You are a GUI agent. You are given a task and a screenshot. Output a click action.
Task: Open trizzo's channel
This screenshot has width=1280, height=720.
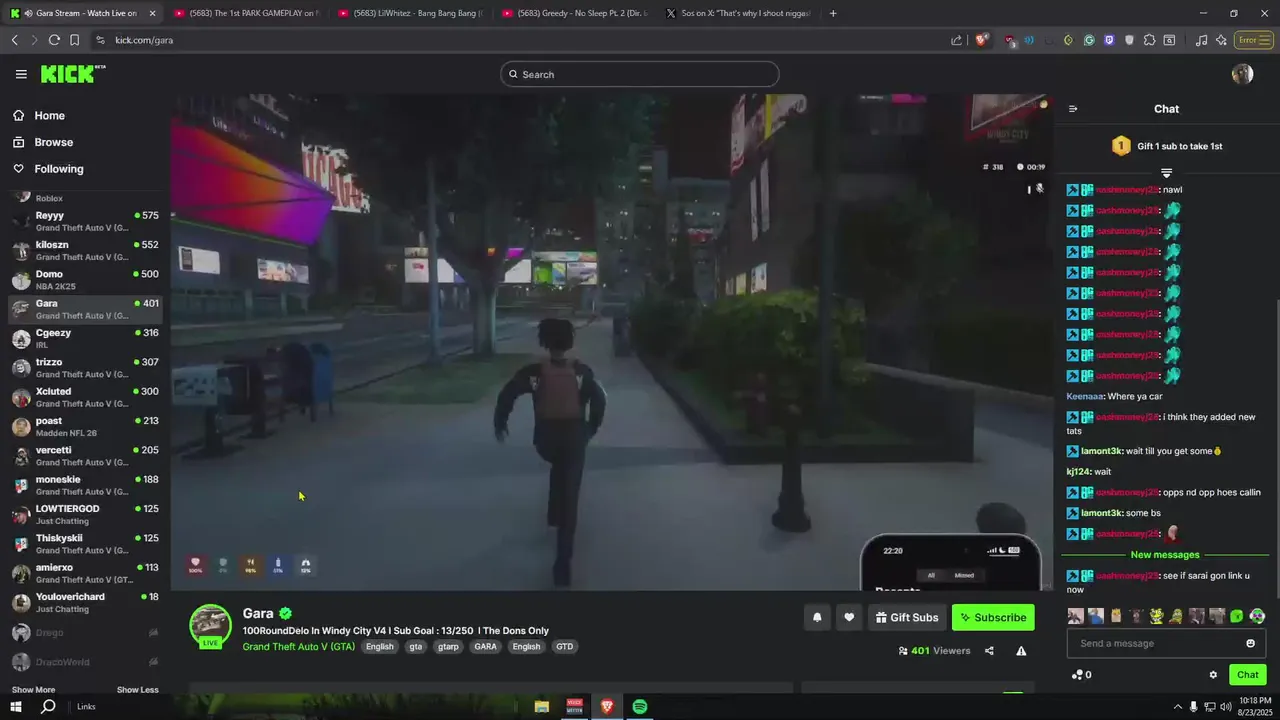tap(85, 368)
